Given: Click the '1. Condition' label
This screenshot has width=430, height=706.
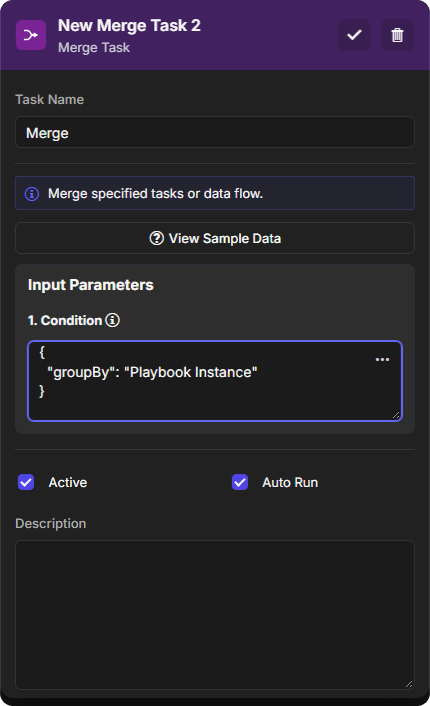Looking at the screenshot, I should 65,320.
